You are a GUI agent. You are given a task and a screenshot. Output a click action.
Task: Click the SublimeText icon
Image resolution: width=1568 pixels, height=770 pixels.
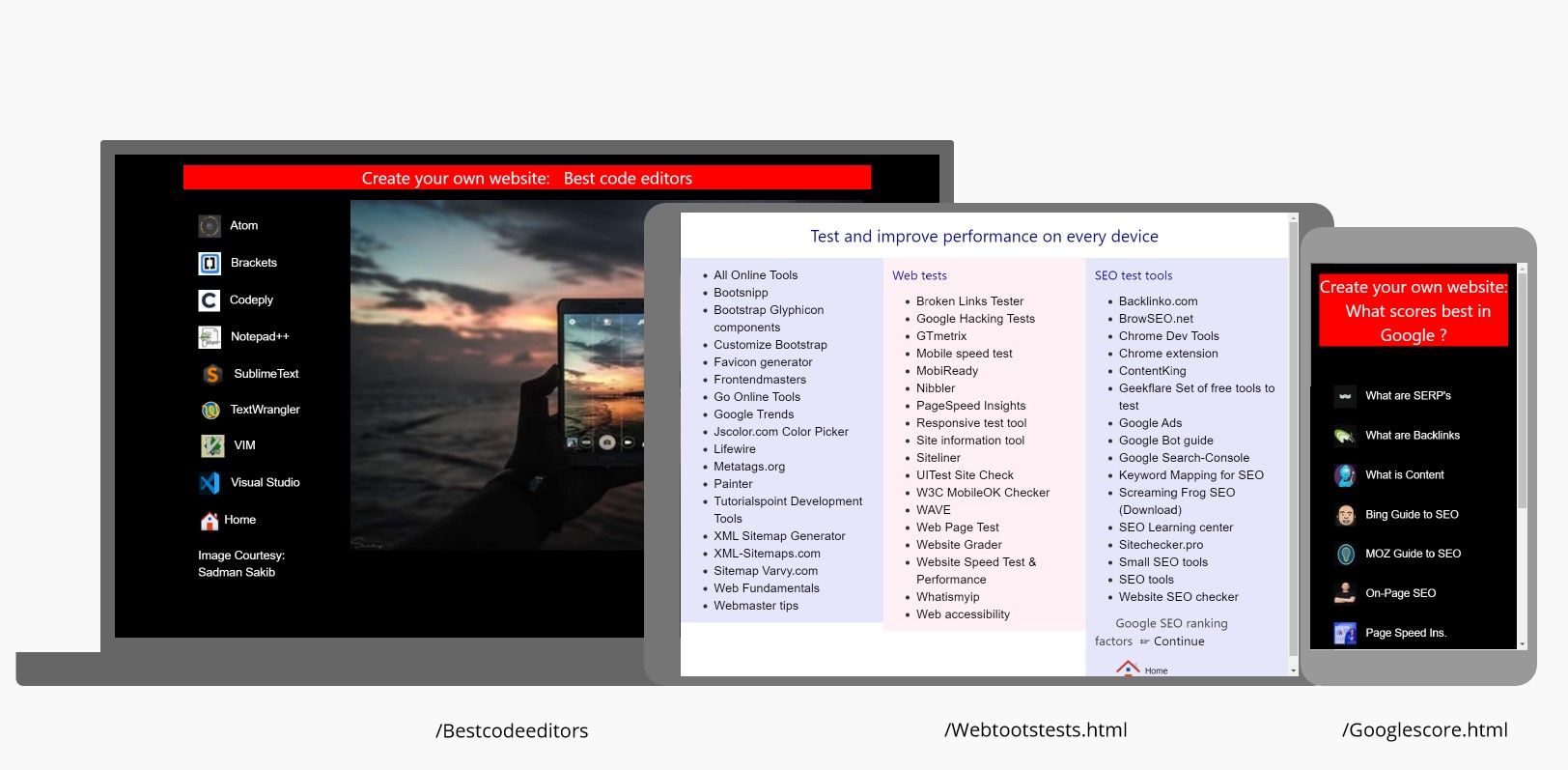point(211,374)
